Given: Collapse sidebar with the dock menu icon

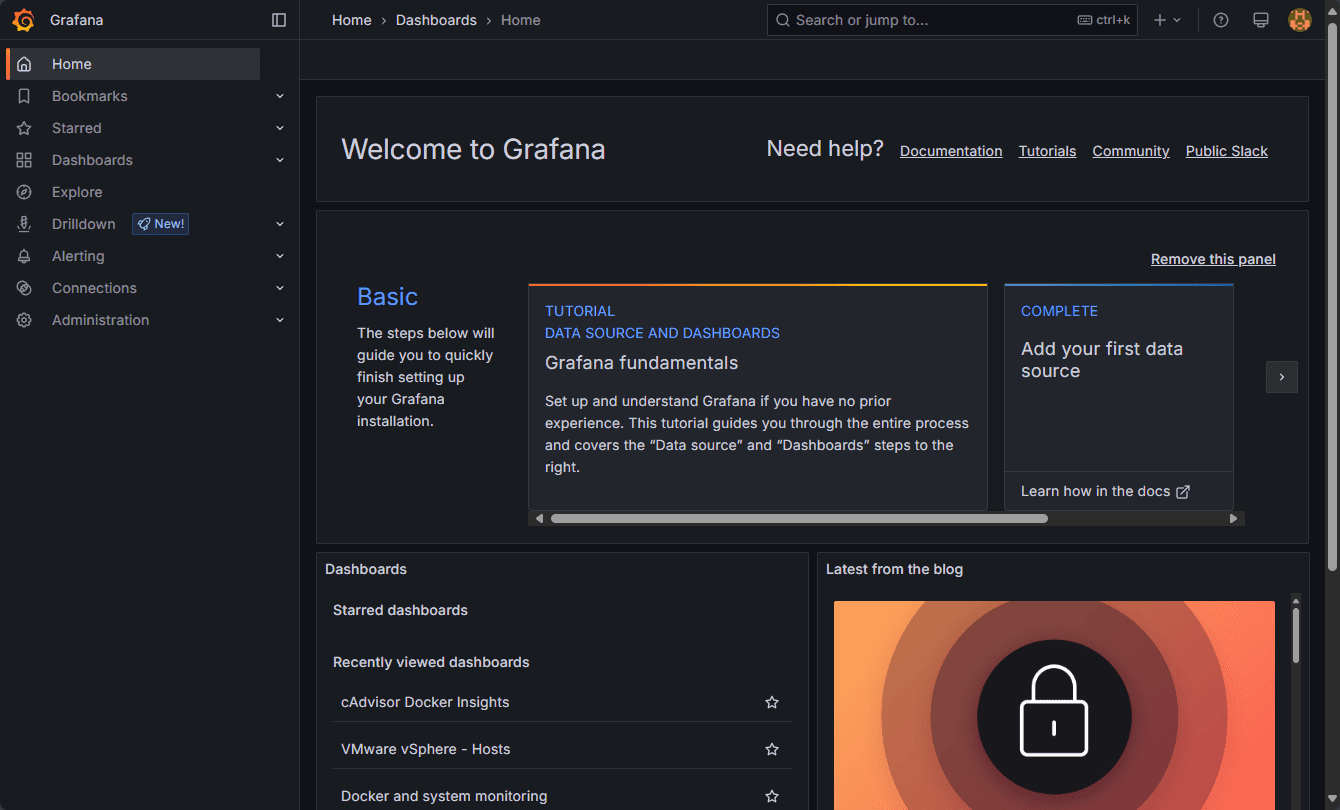Looking at the screenshot, I should (x=279, y=20).
